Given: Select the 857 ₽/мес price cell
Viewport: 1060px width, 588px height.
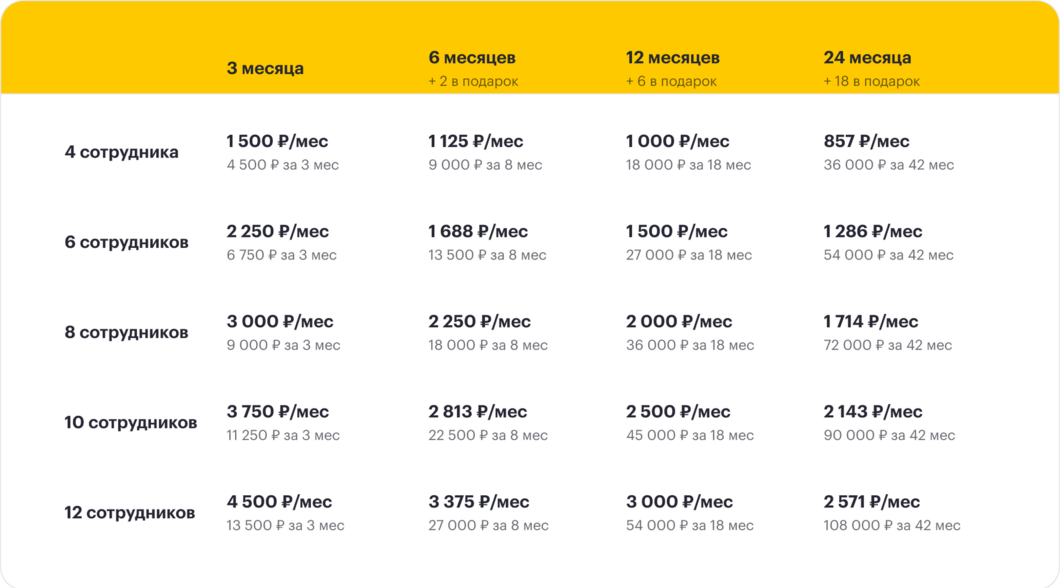Looking at the screenshot, I should click(x=867, y=141).
